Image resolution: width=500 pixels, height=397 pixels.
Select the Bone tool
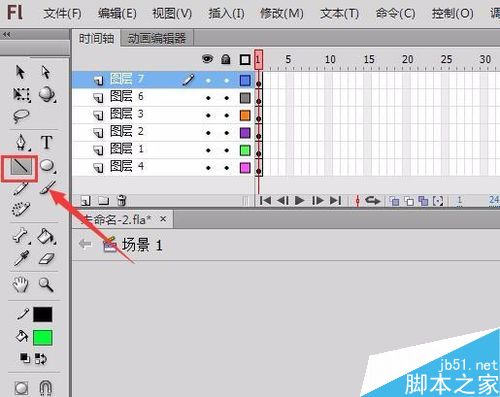pos(21,236)
